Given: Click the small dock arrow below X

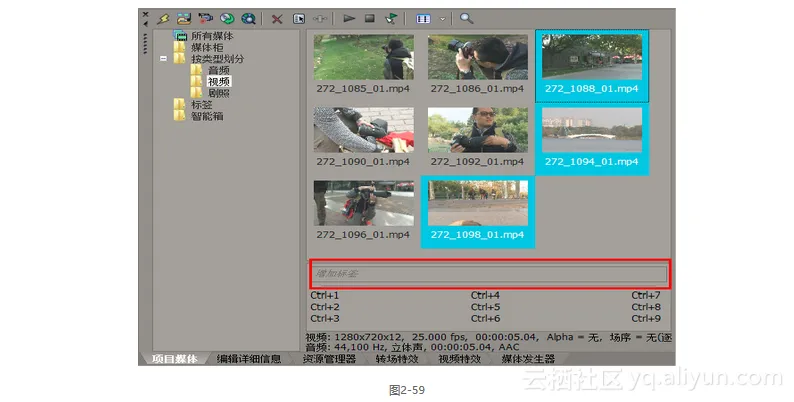Looking at the screenshot, I should click(x=145, y=23).
